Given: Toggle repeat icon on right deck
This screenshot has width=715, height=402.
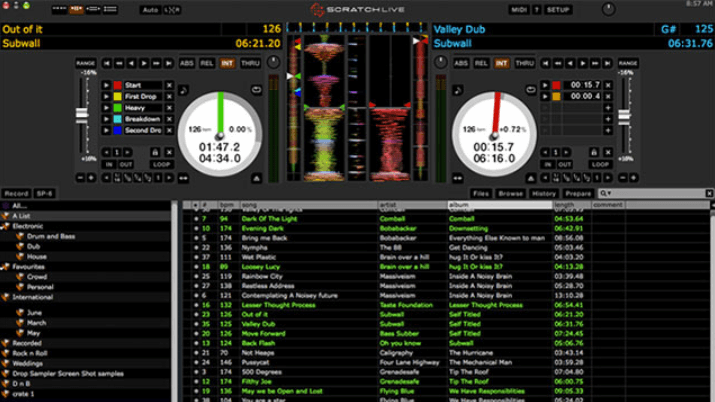Looking at the screenshot, I should tap(530, 90).
